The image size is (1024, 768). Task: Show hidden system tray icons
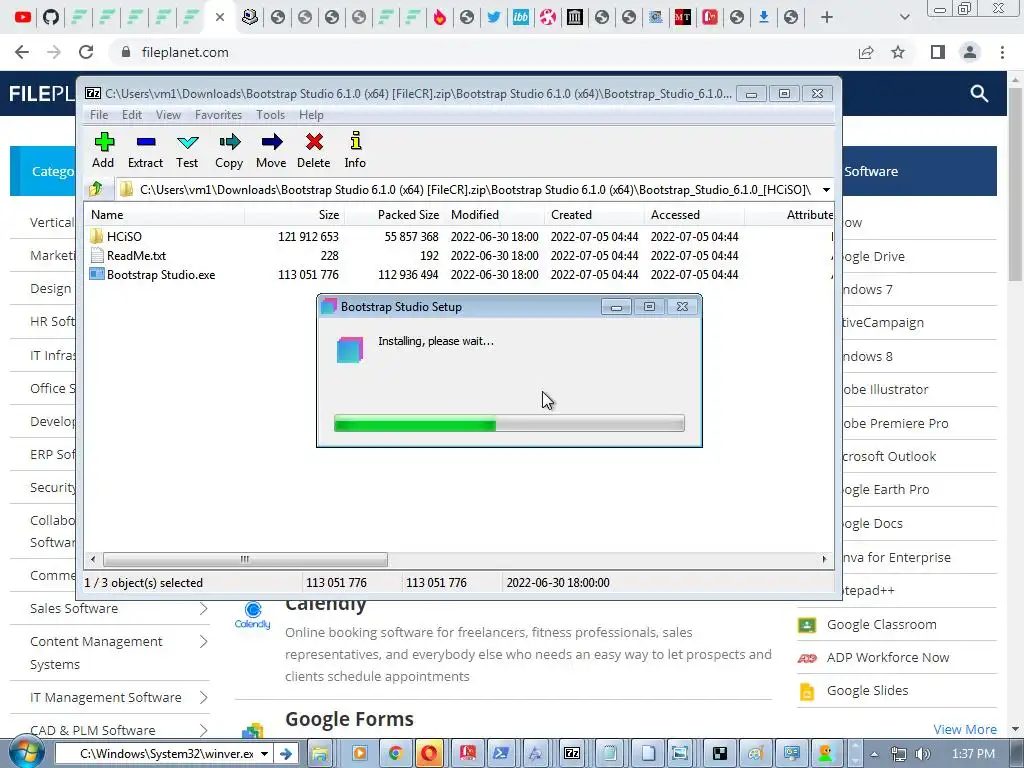tap(874, 754)
